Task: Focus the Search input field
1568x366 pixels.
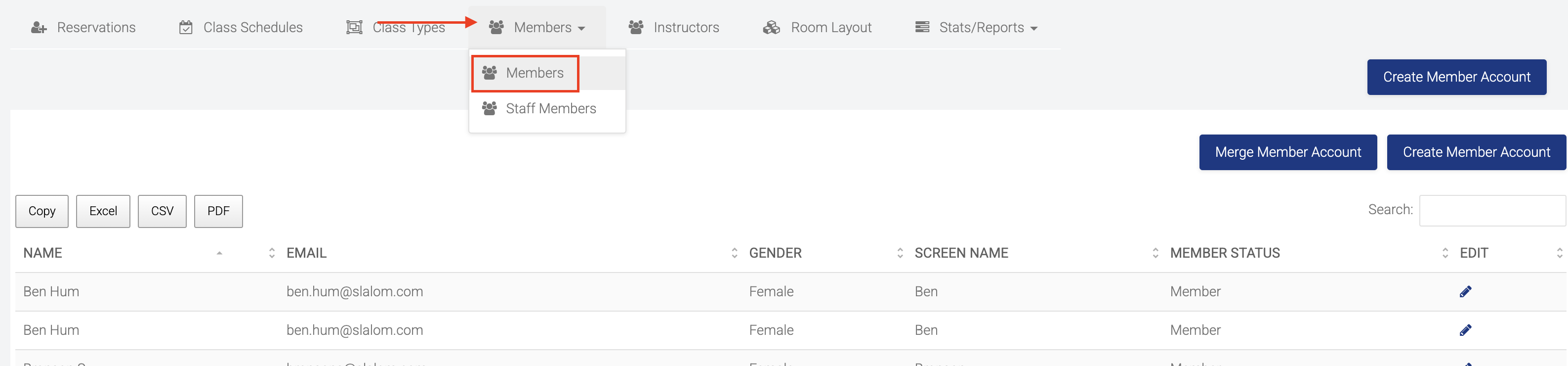Action: pyautogui.click(x=1492, y=211)
